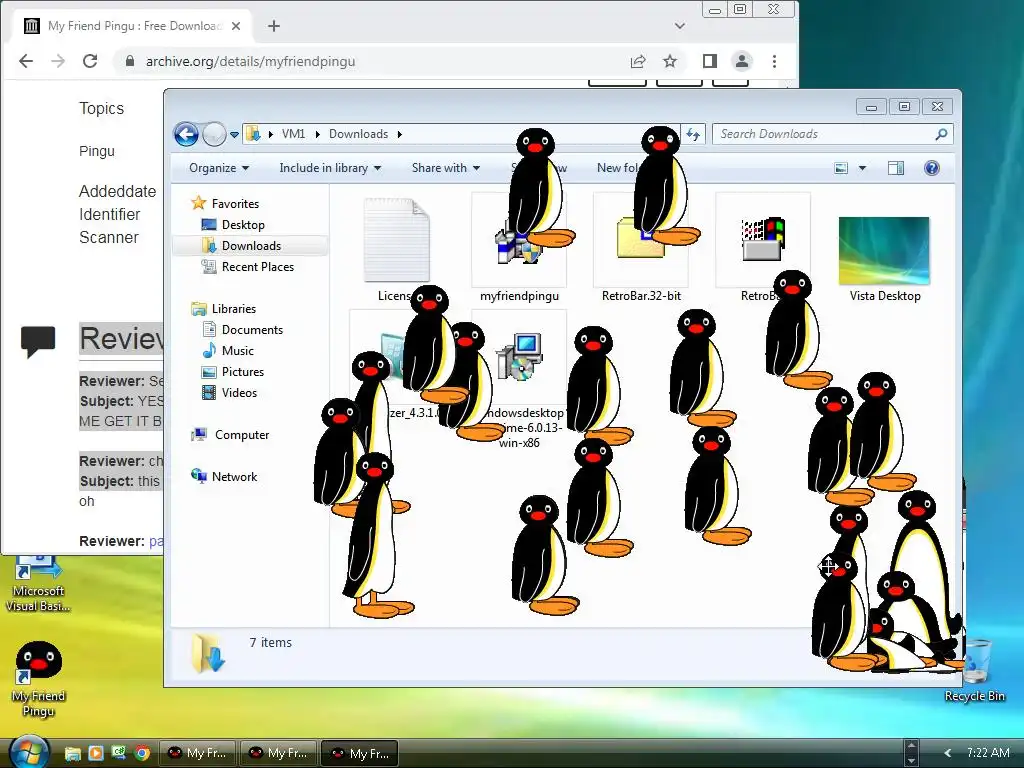Open Explorer help

tap(932, 168)
